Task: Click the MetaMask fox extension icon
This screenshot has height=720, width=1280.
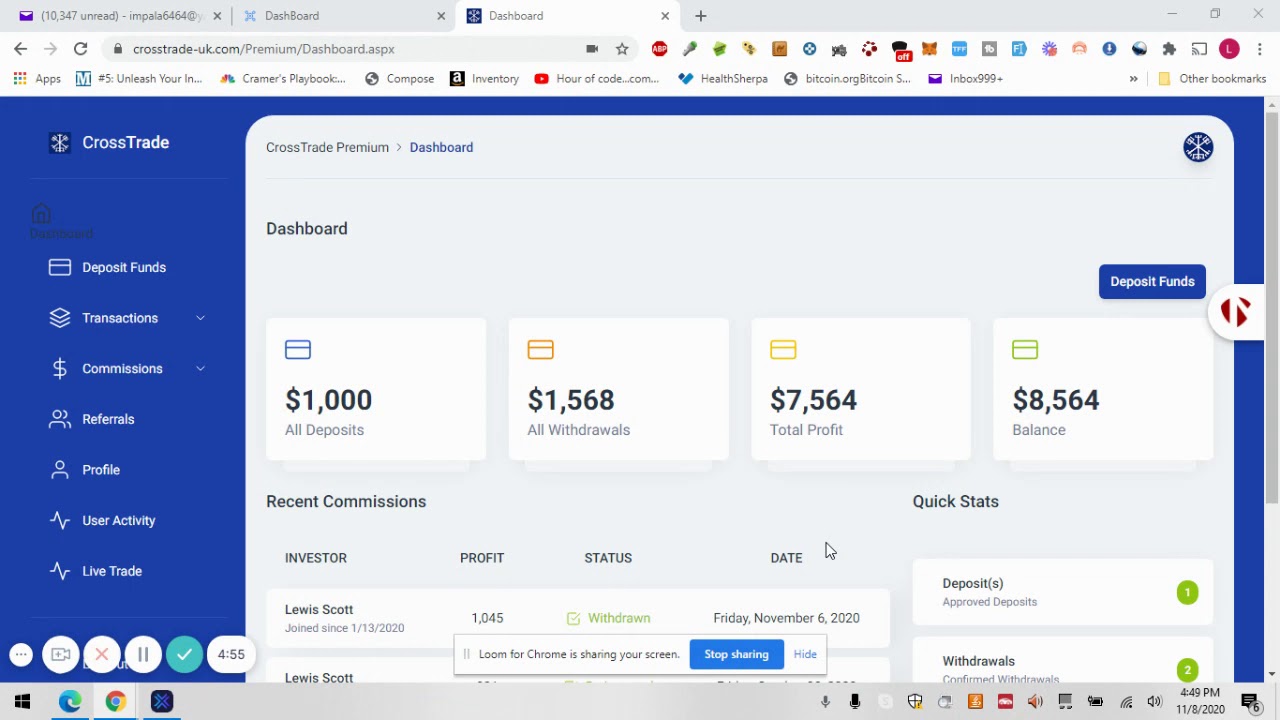Action: coord(929,48)
